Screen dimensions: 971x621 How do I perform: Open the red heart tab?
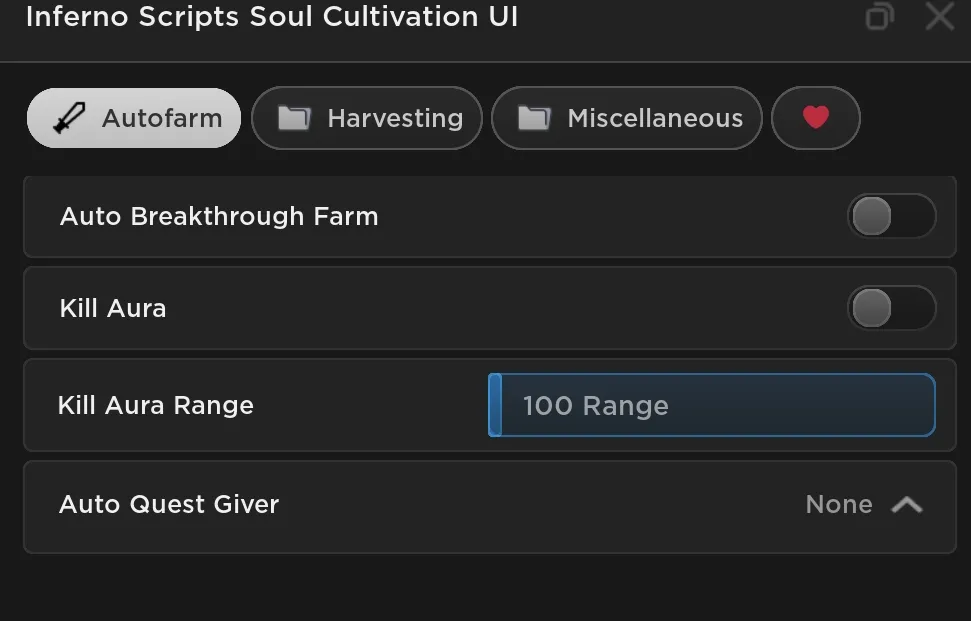coord(816,118)
